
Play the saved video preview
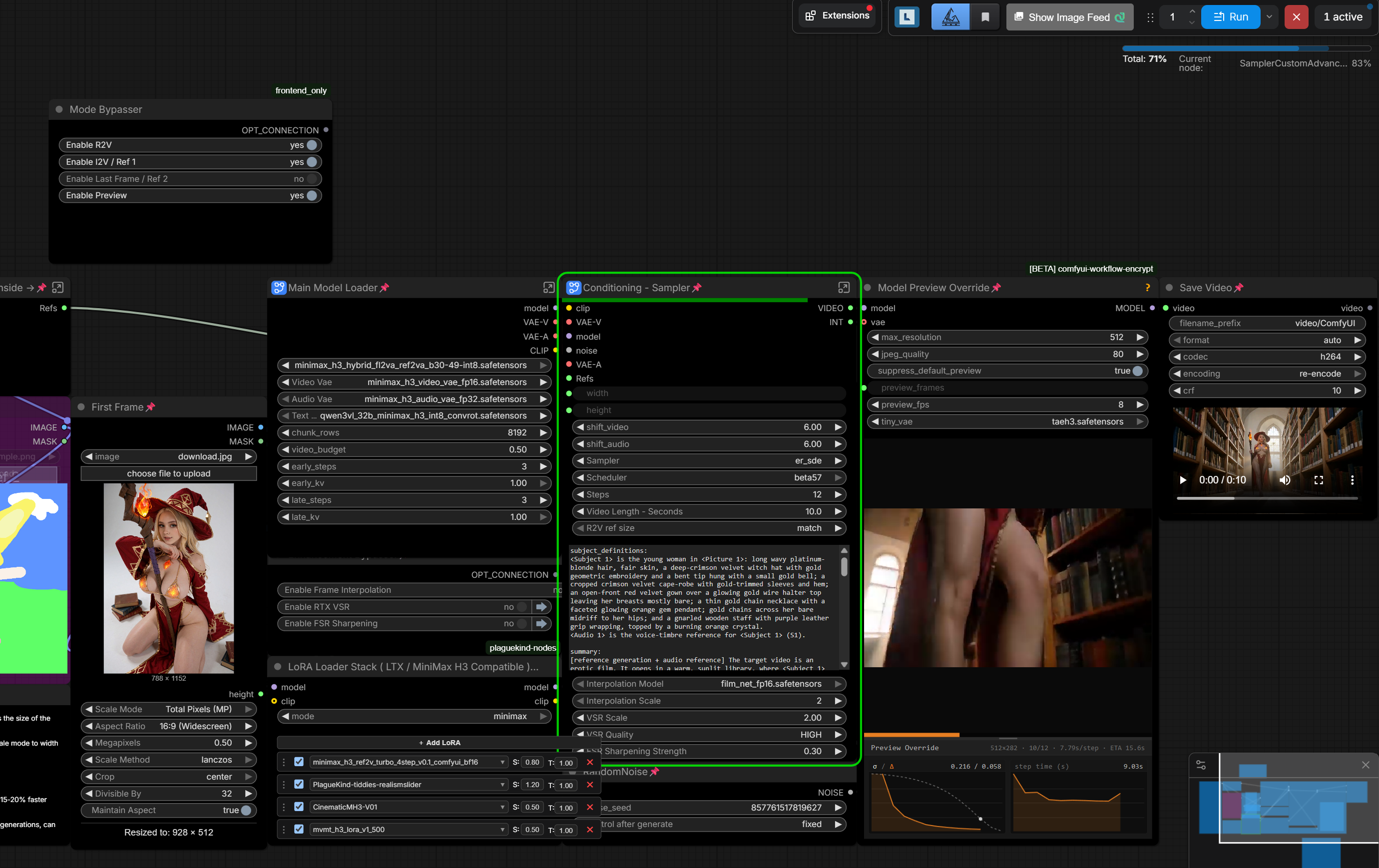[x=1183, y=480]
